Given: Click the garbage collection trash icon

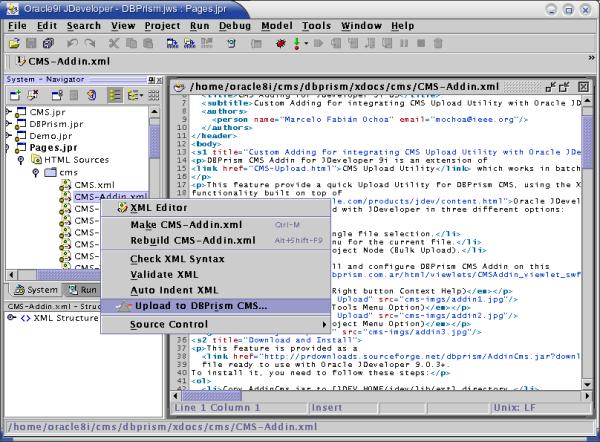Looking at the screenshot, I should click(x=438, y=43).
